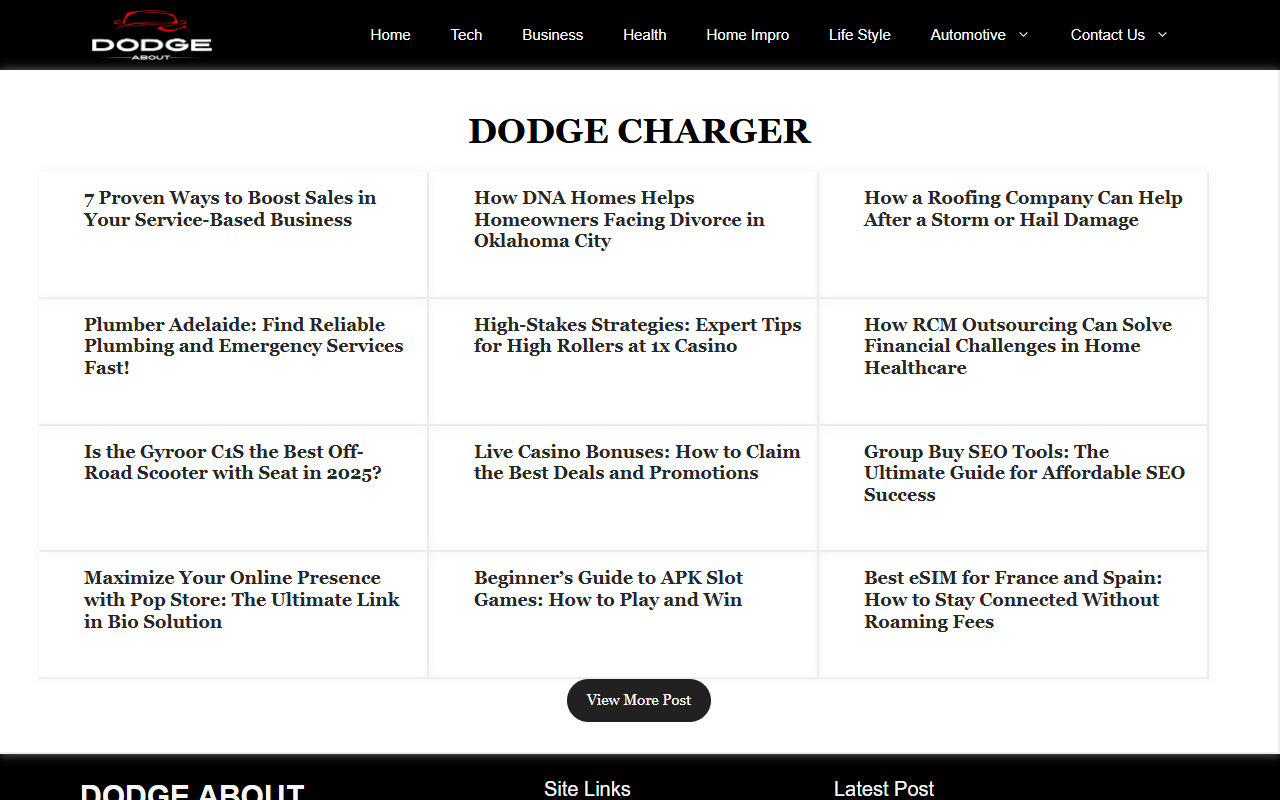Image resolution: width=1280 pixels, height=800 pixels.
Task: Open the Life Style menu item
Action: (859, 35)
